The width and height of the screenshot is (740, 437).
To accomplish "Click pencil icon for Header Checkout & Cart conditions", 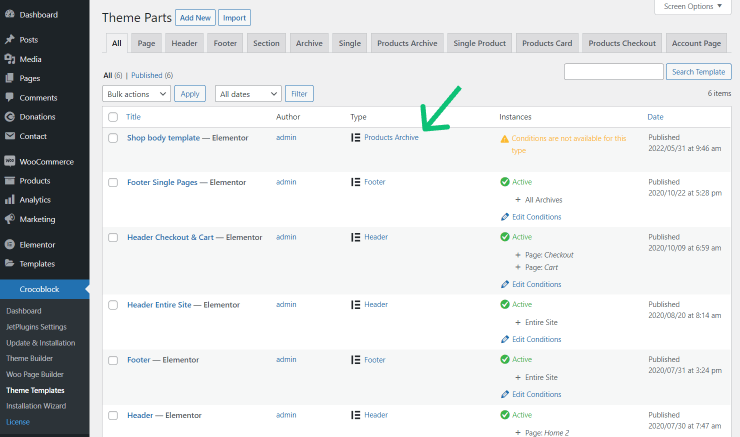I will [x=505, y=284].
